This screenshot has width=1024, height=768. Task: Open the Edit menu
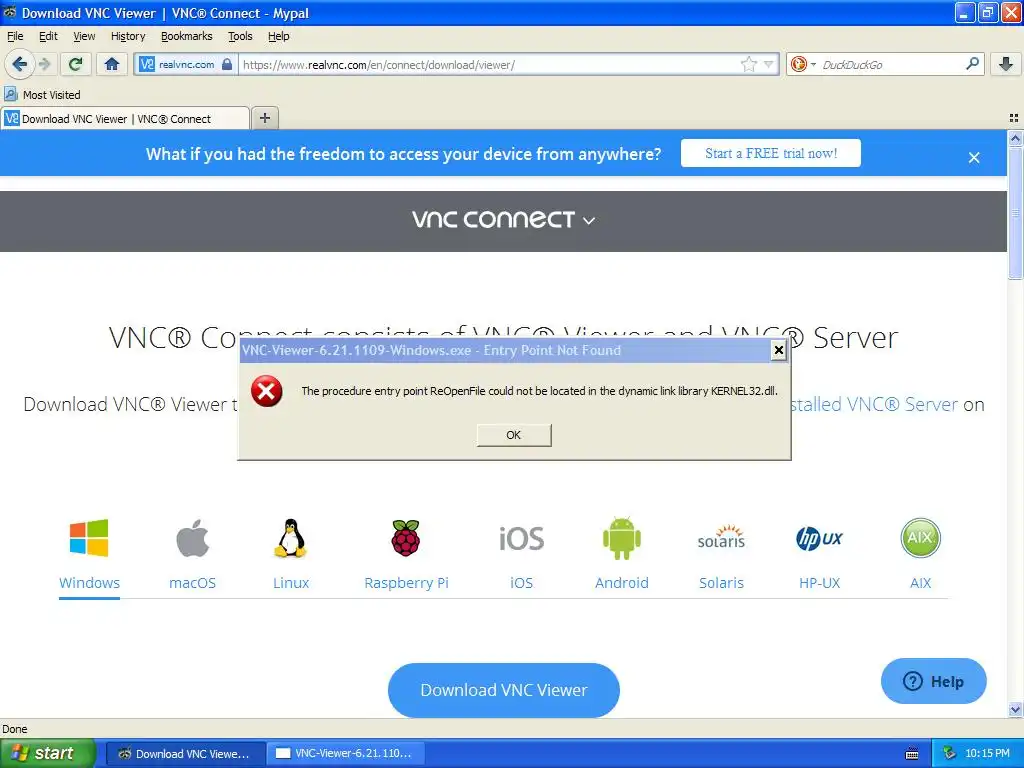click(48, 36)
